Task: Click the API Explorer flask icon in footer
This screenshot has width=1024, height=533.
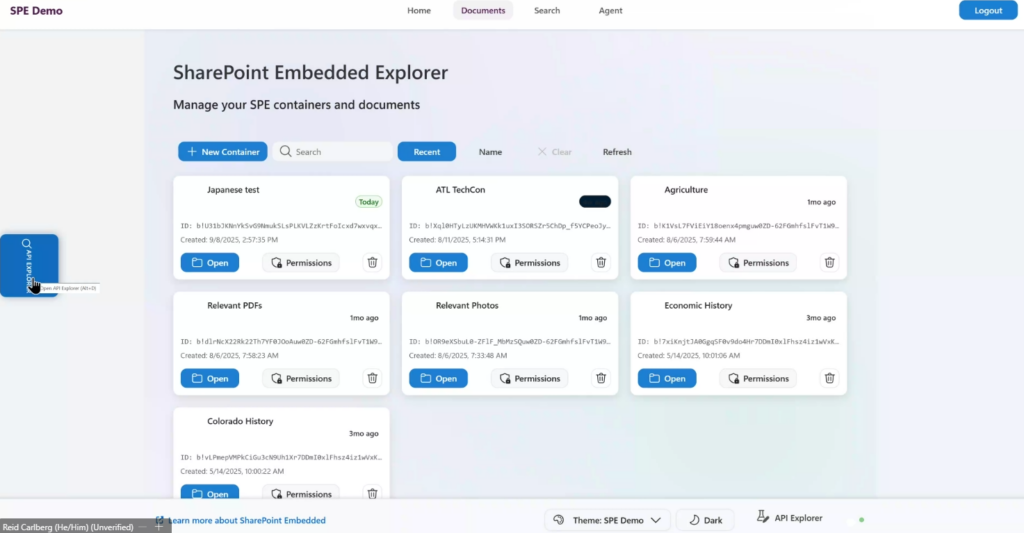Action: (x=762, y=517)
